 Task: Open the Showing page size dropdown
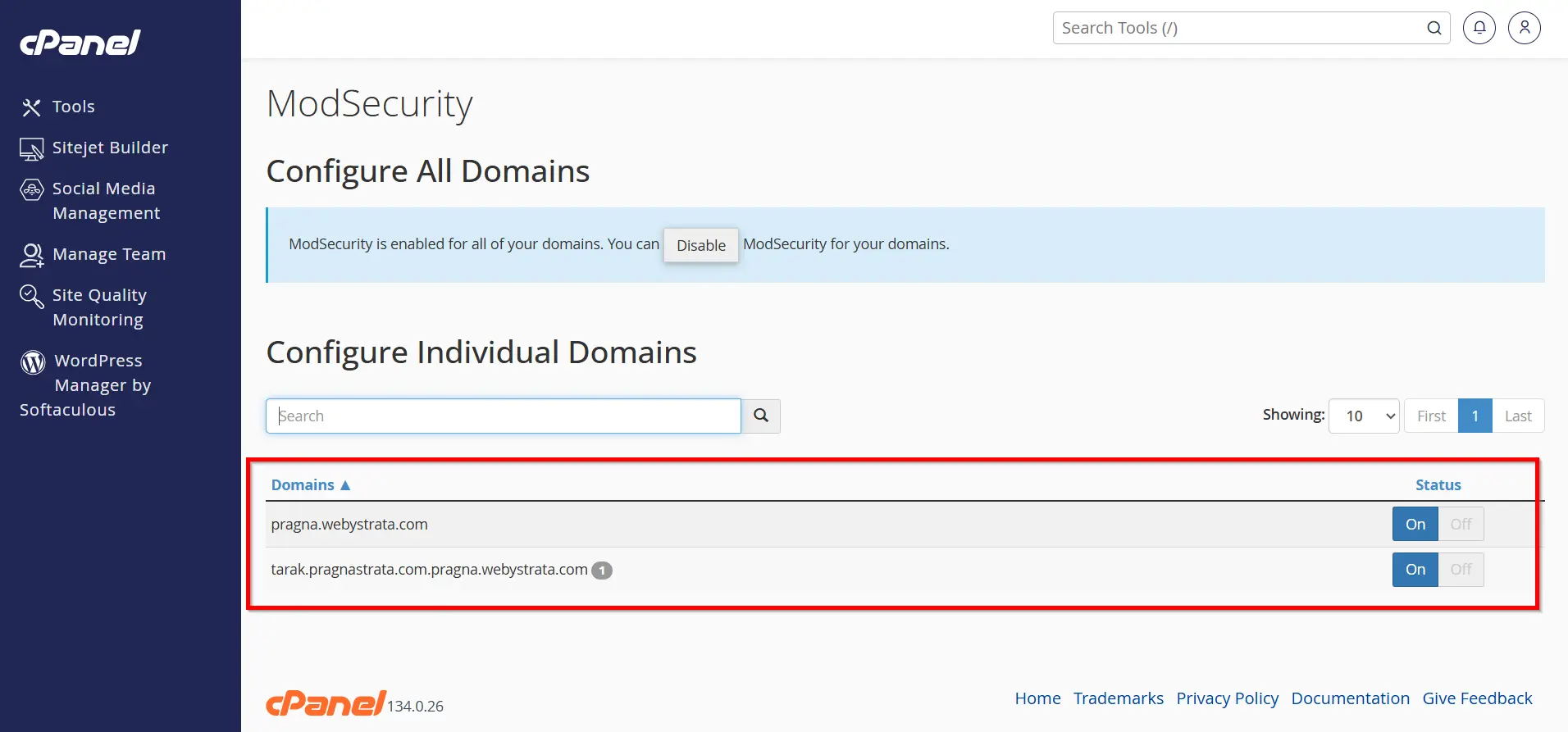(x=1364, y=416)
